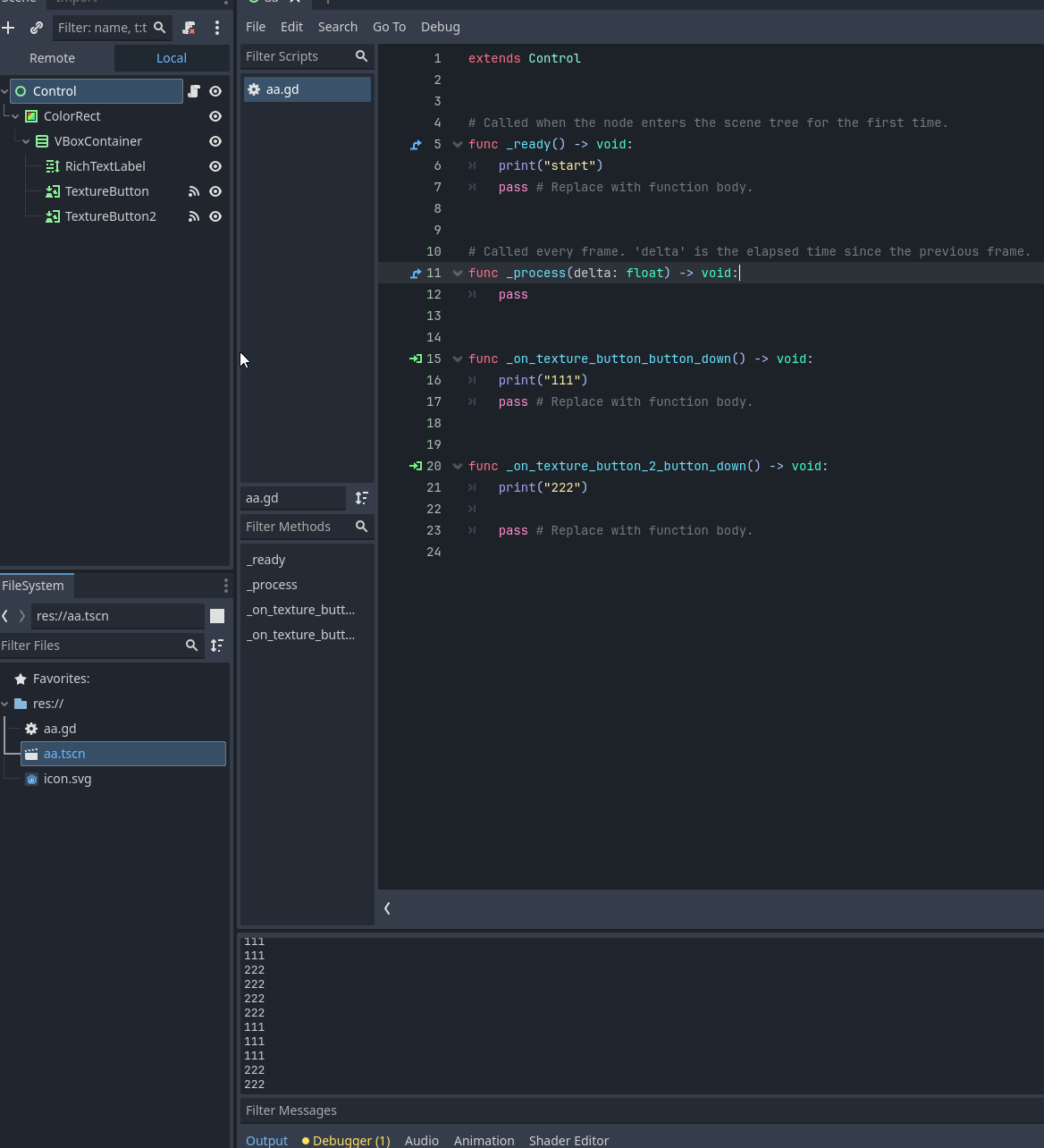Click the star icon next to Favorites
Screen dimensions: 1044x1148
point(21,679)
